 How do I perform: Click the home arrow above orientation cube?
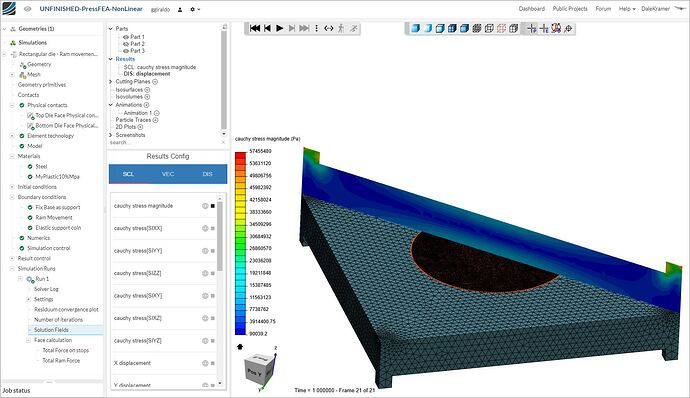click(240, 346)
